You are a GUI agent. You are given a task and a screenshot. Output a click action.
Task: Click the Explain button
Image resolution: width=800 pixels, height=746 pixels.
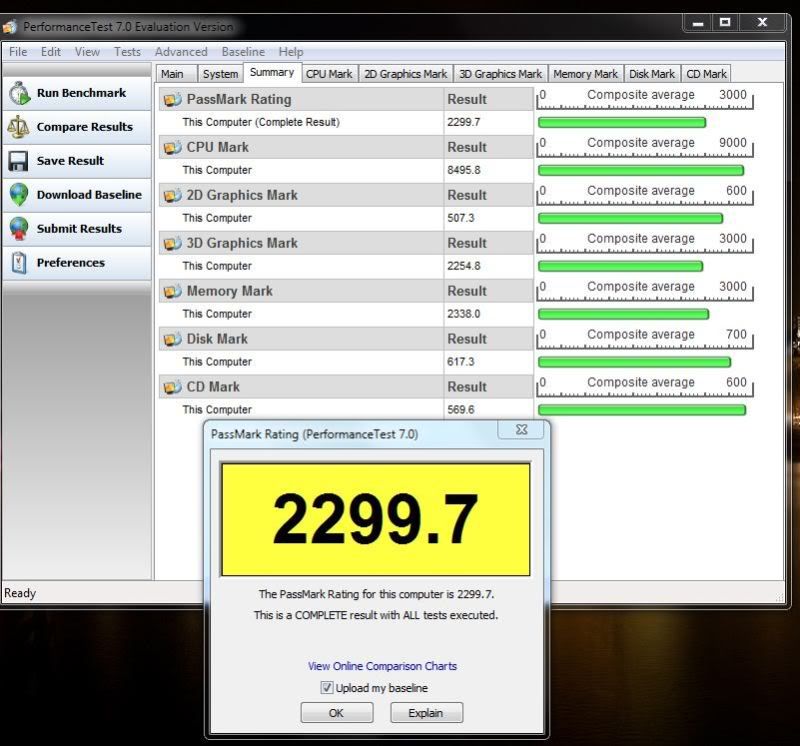pos(427,713)
